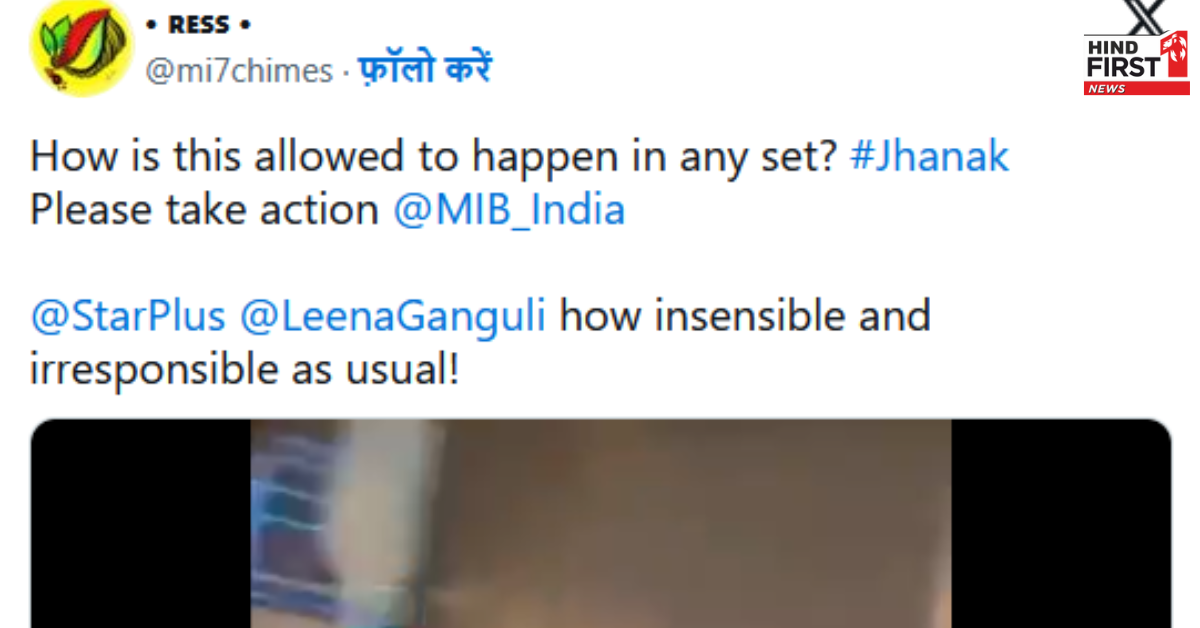The image size is (1200, 628).
Task: Open the @mi7chimes handle link
Action: (240, 71)
